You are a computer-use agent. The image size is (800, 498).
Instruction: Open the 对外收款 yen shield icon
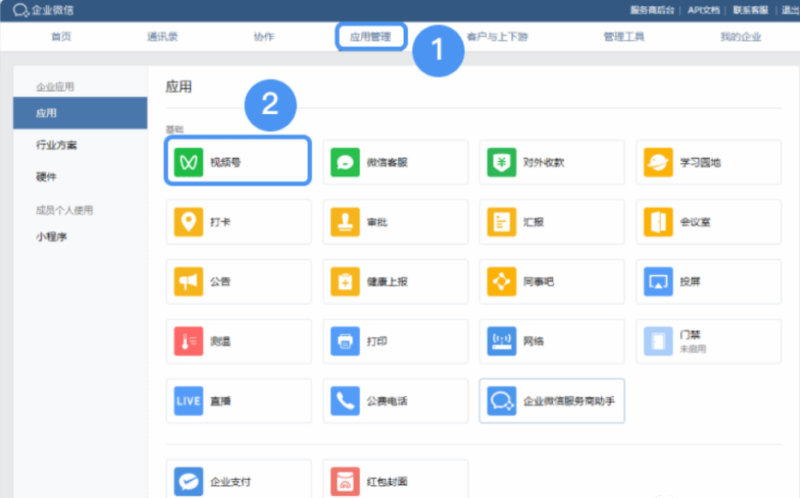pyautogui.click(x=502, y=162)
